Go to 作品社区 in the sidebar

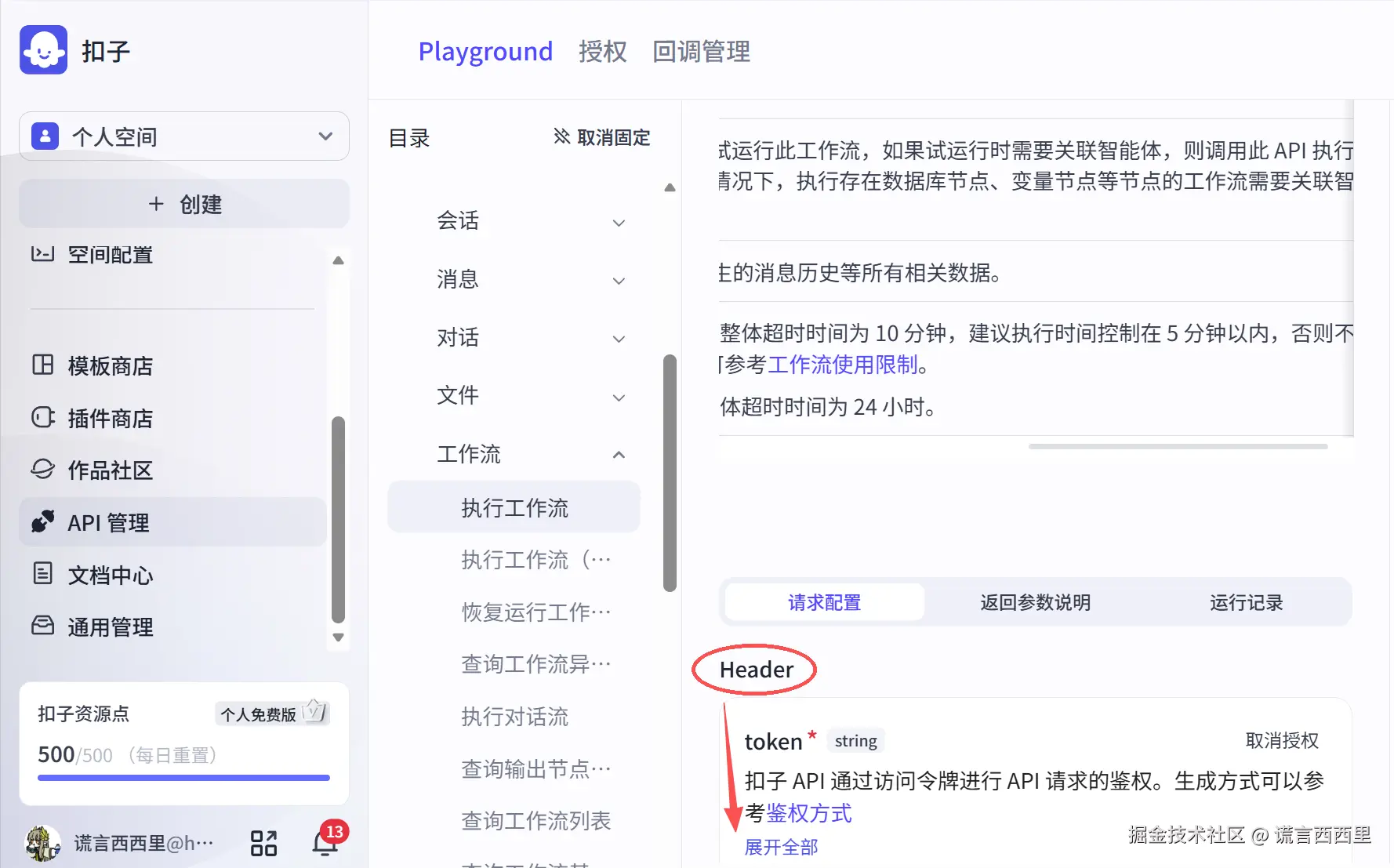tap(172, 470)
